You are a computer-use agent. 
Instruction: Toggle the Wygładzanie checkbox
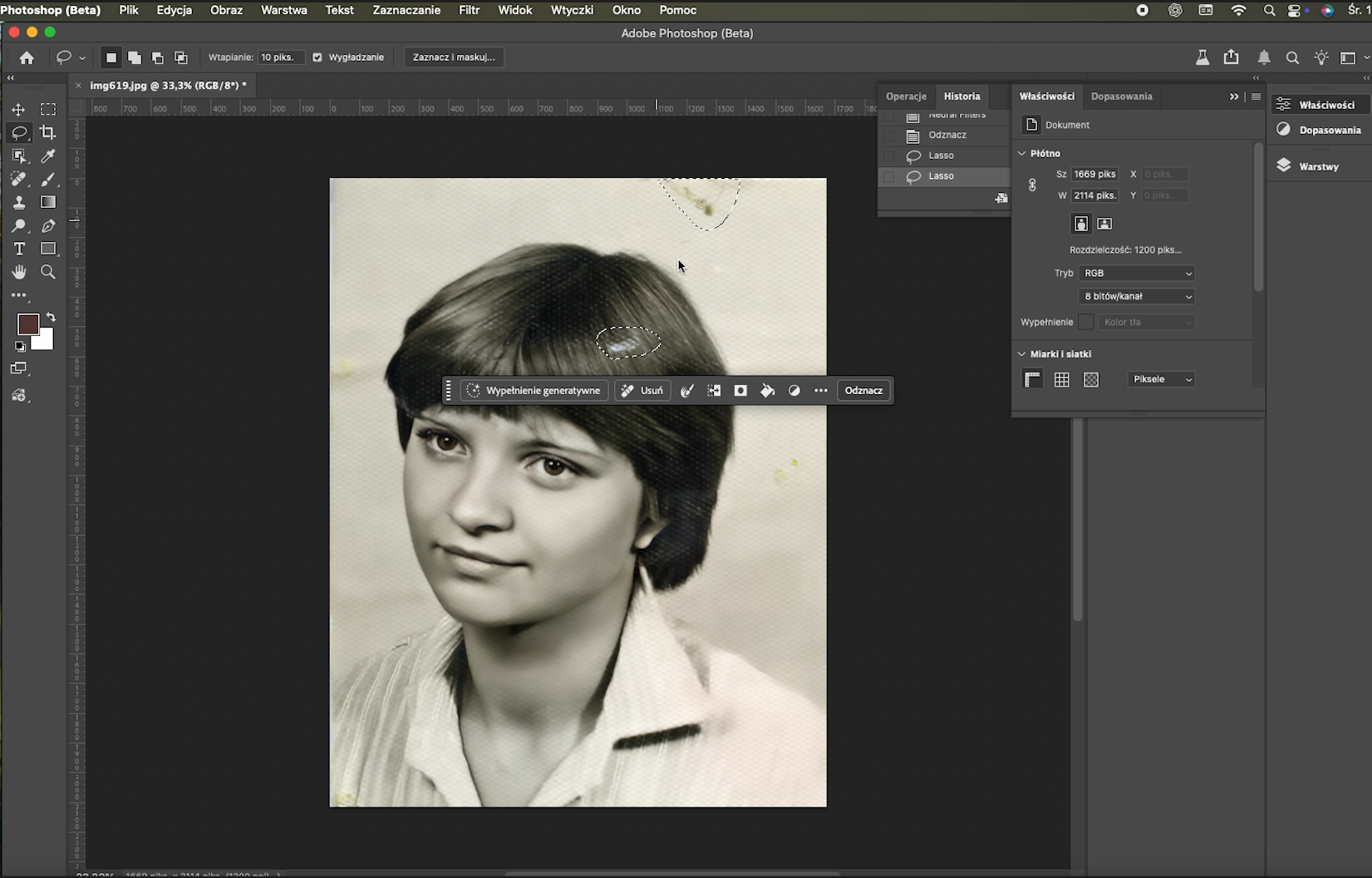pos(317,57)
